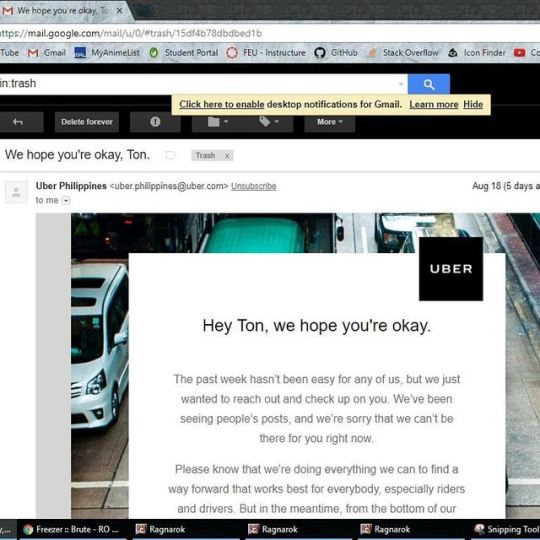Open the YouTube icon bookmark at right
Image resolution: width=540 pixels, height=540 pixels.
[x=519, y=53]
